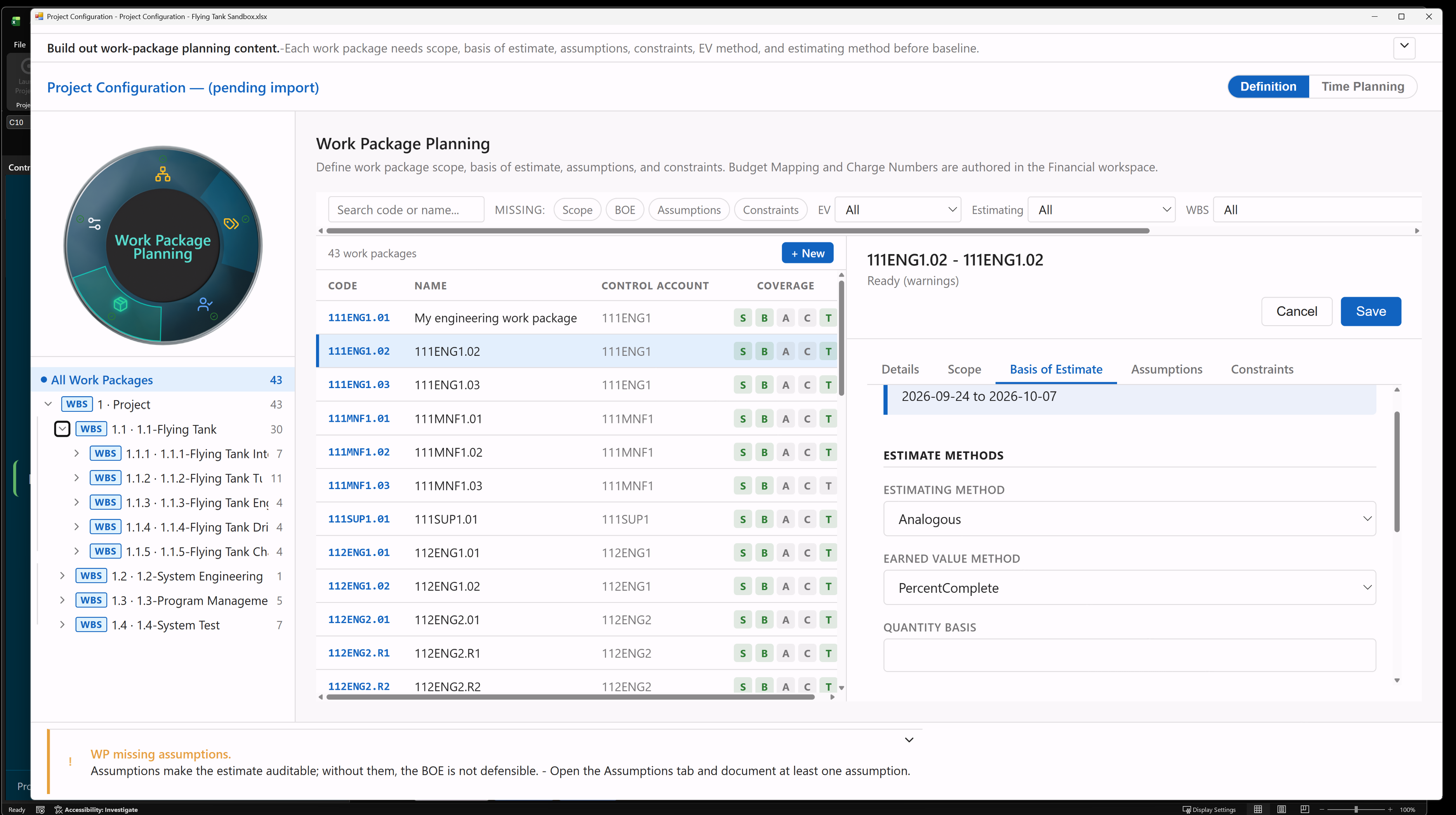Click the C coverage badge for 111MNF1.02

[807, 452]
